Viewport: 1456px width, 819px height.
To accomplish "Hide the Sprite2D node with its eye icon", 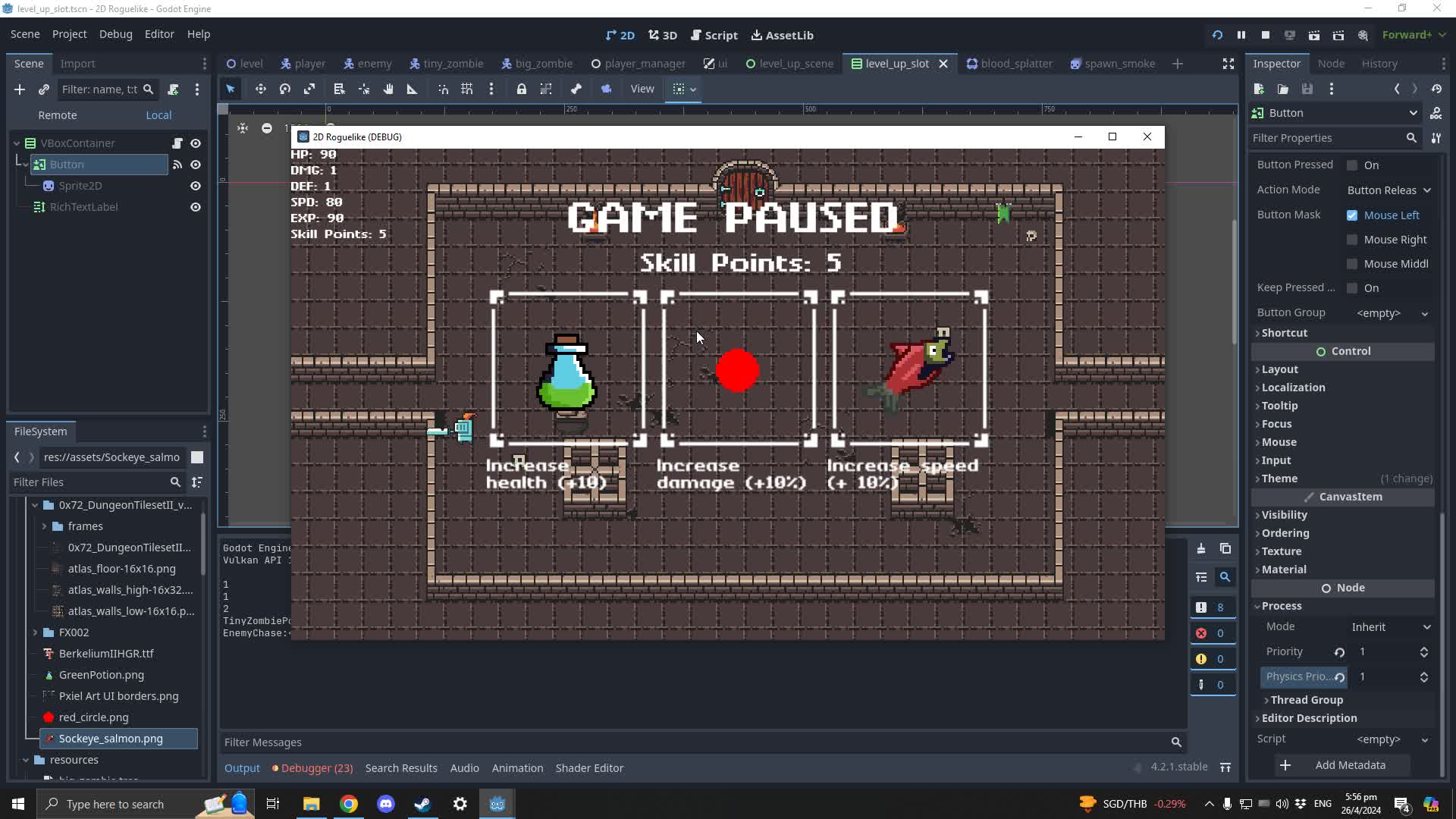I will [195, 186].
